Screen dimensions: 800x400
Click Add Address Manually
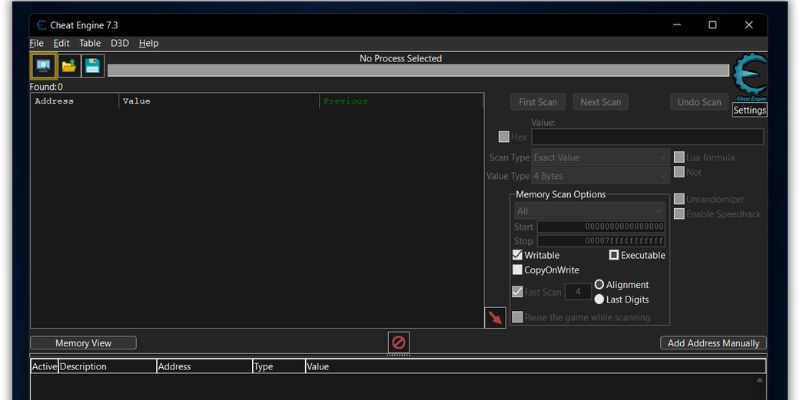tap(713, 343)
